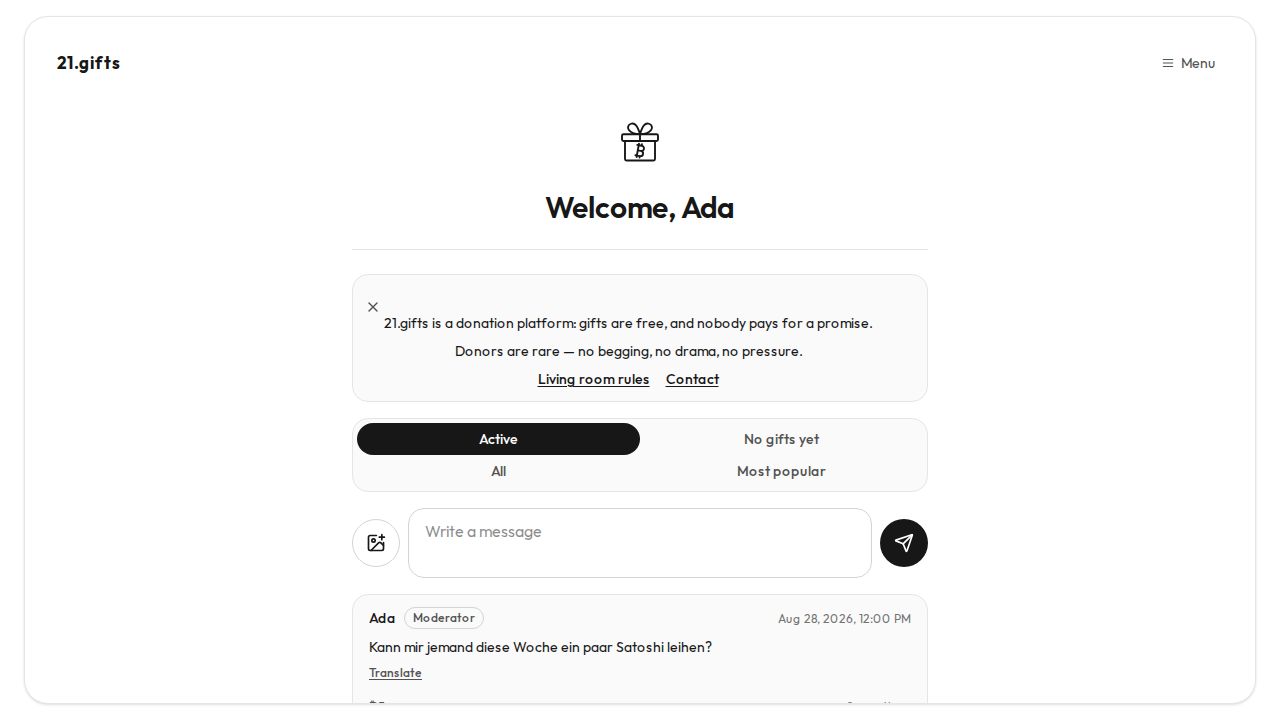Select Ada's Satoshi message text
The image size is (1280, 720).
[540, 647]
